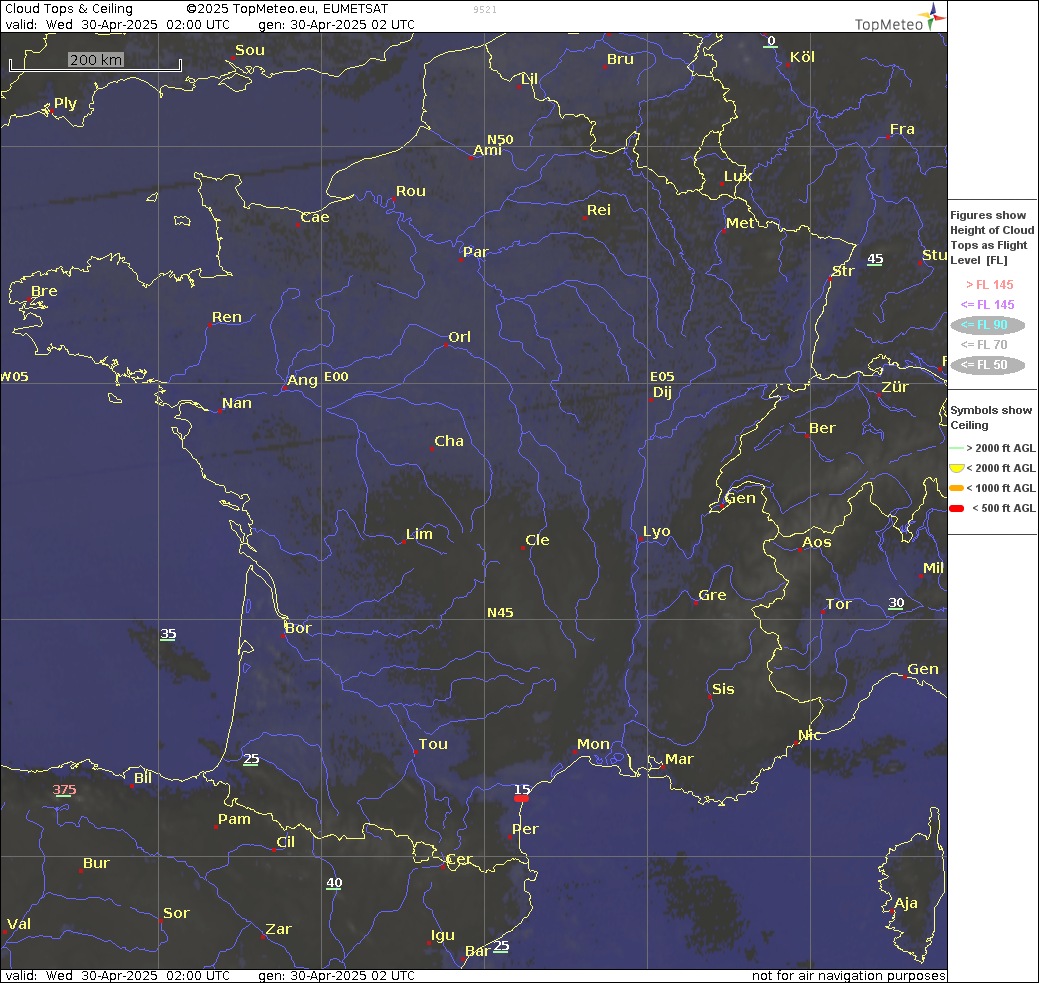Click the 'Ber' Bern city label
The height and width of the screenshot is (983, 1039).
tap(822, 428)
